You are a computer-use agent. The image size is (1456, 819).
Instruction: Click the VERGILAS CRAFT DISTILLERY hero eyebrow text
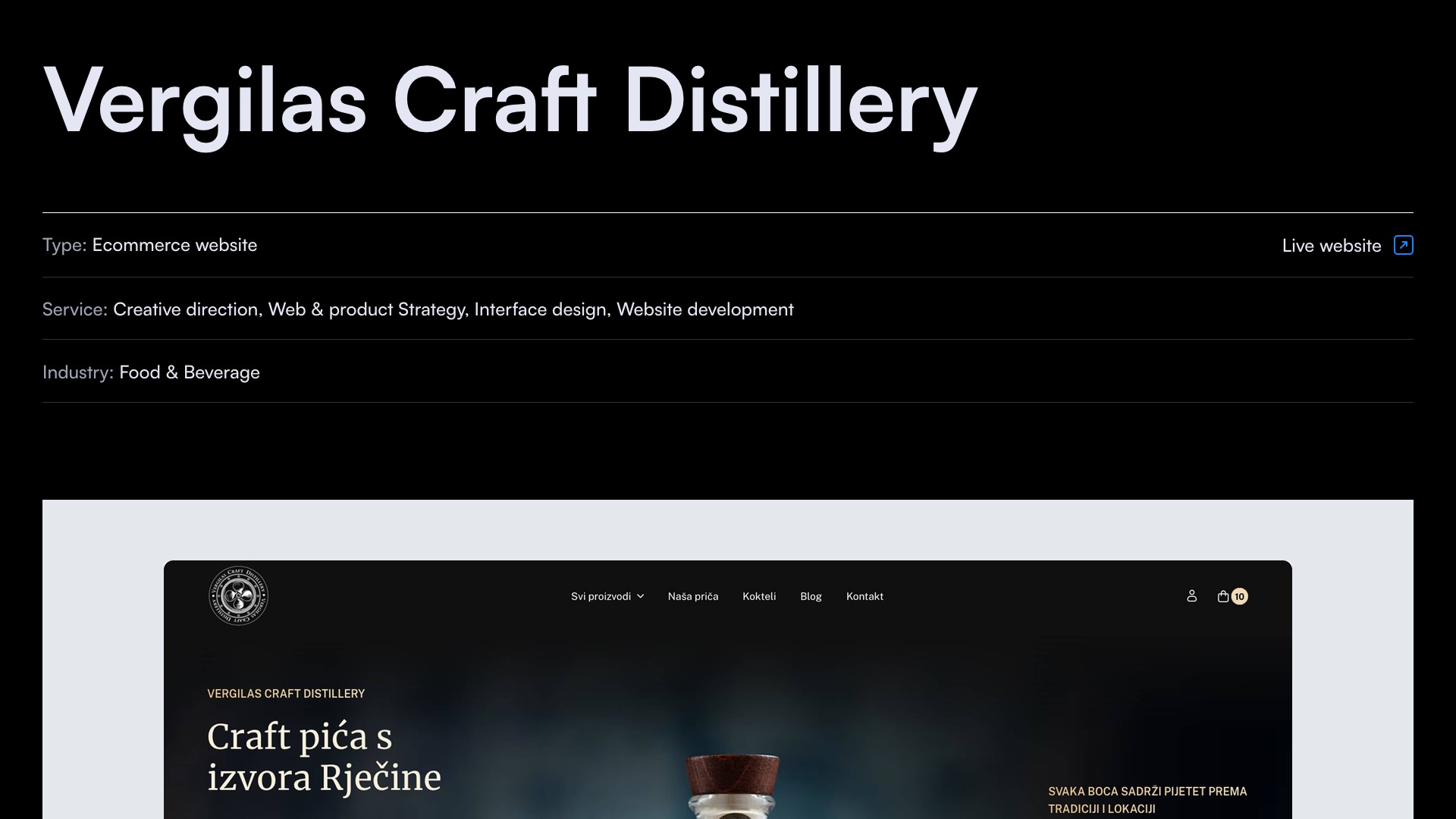coord(286,694)
